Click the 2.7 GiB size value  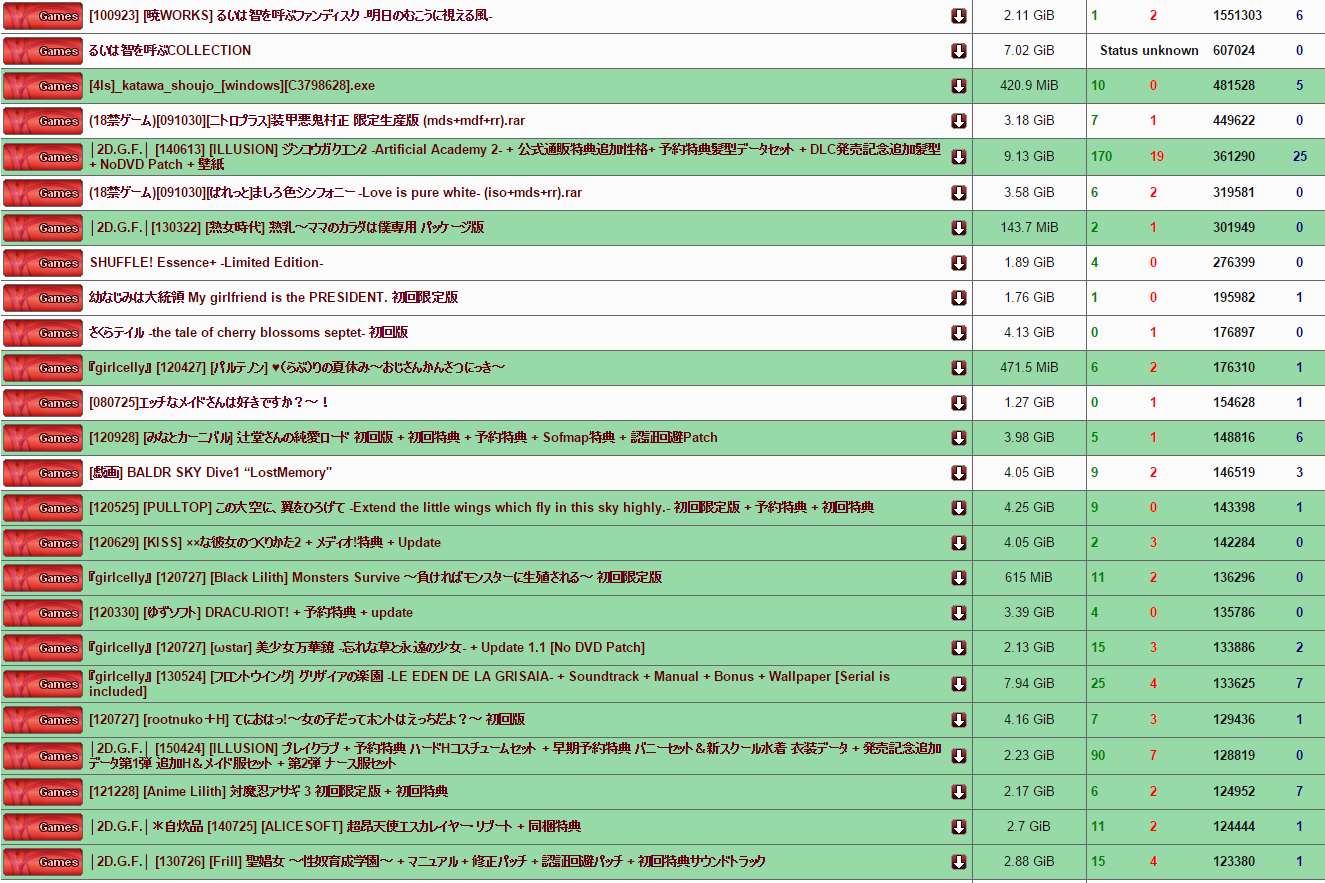coord(1029,827)
